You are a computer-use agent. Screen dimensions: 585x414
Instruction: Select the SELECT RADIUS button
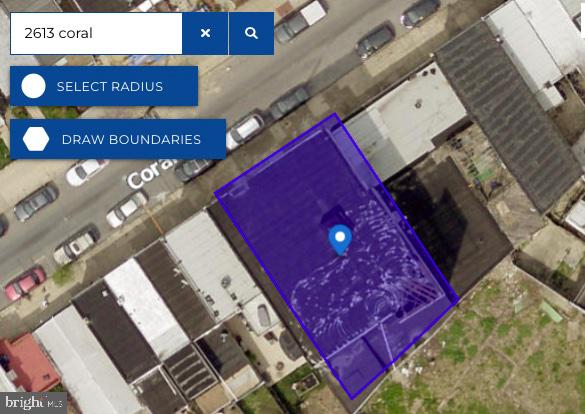[104, 86]
